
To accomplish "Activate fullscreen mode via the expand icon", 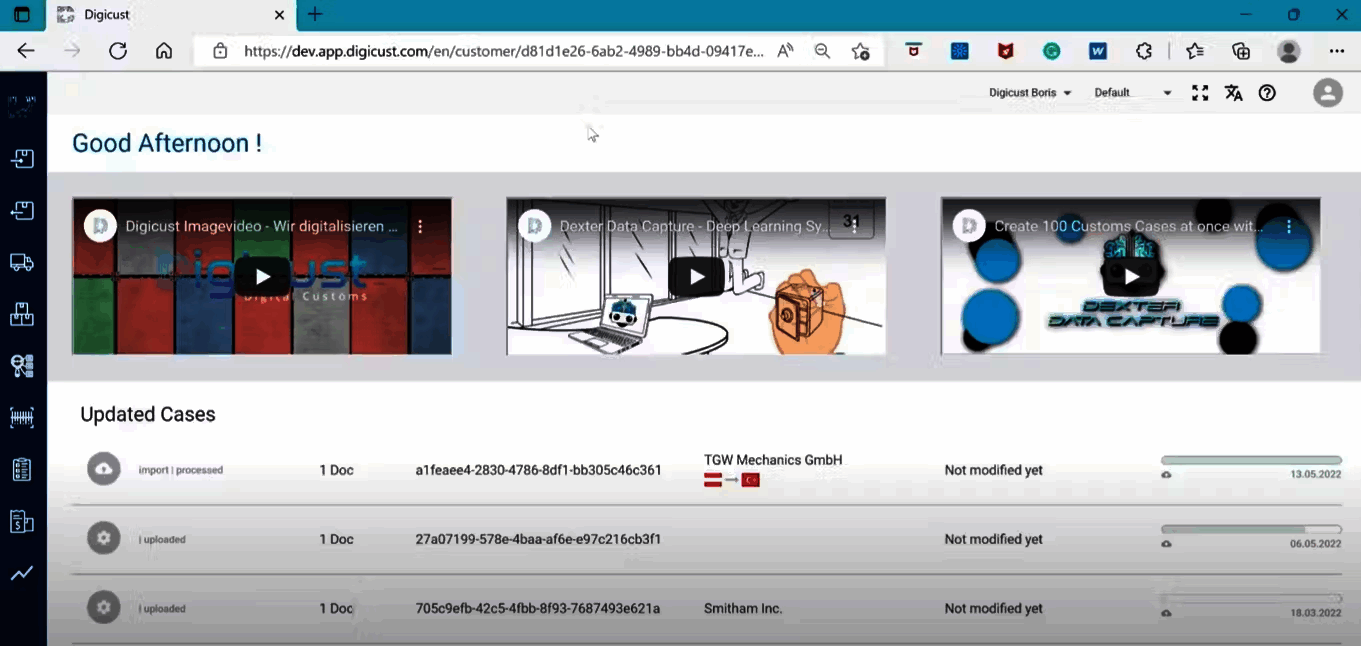I will tap(1199, 92).
